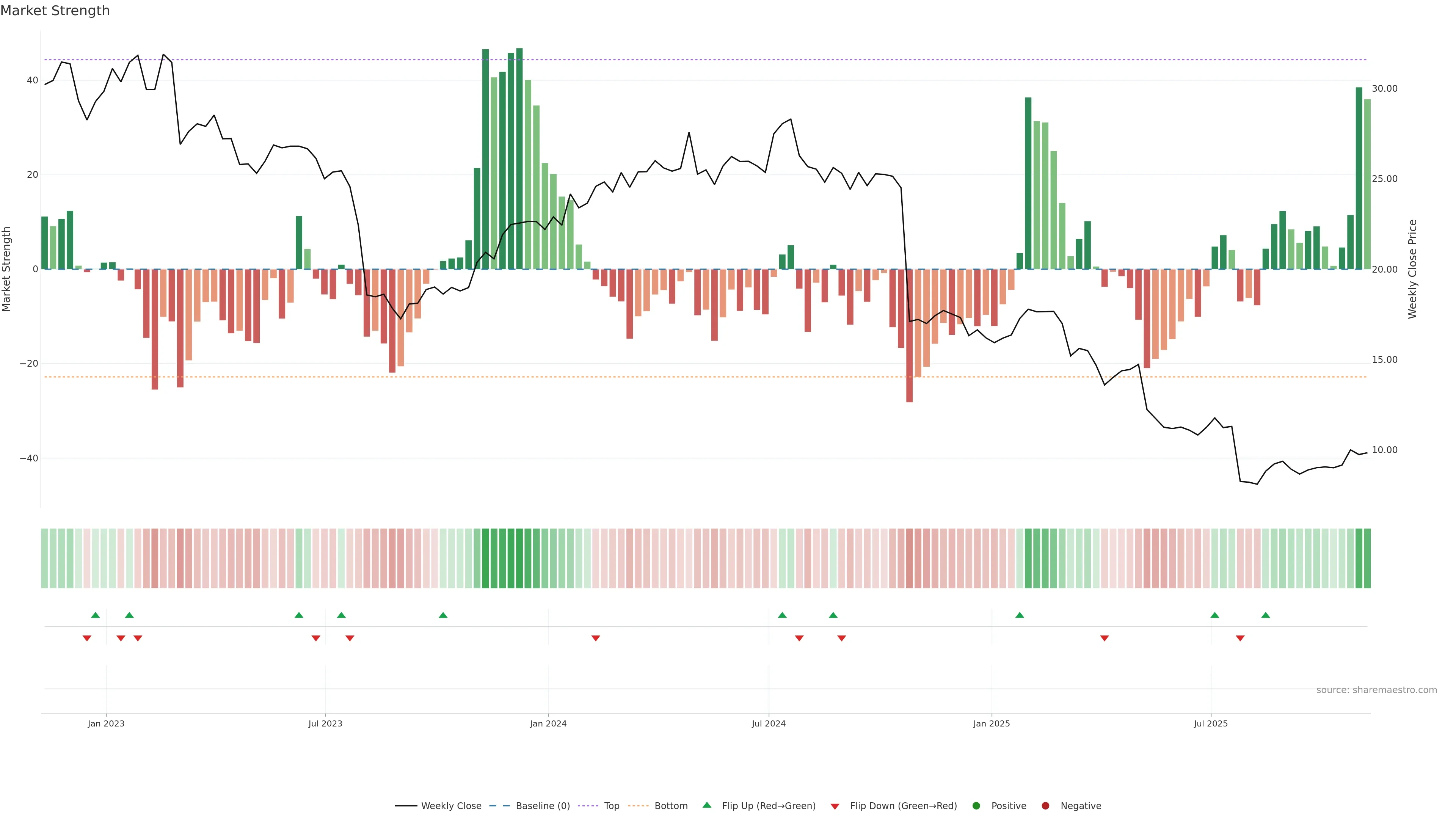Click the Weekly Close Price axis title
This screenshot has width=1456, height=819.
click(1412, 269)
